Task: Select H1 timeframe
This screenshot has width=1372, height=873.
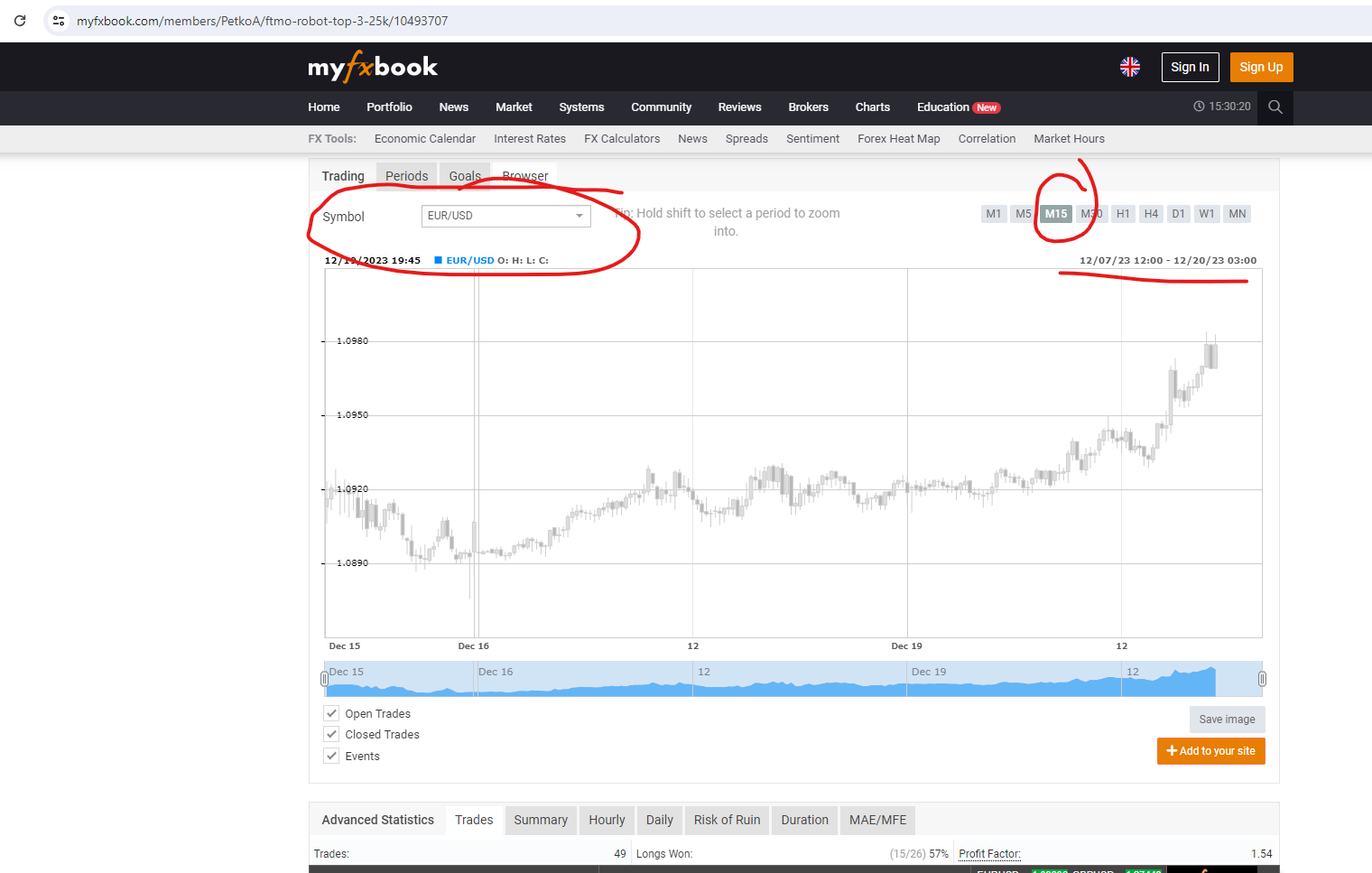Action: (1123, 214)
